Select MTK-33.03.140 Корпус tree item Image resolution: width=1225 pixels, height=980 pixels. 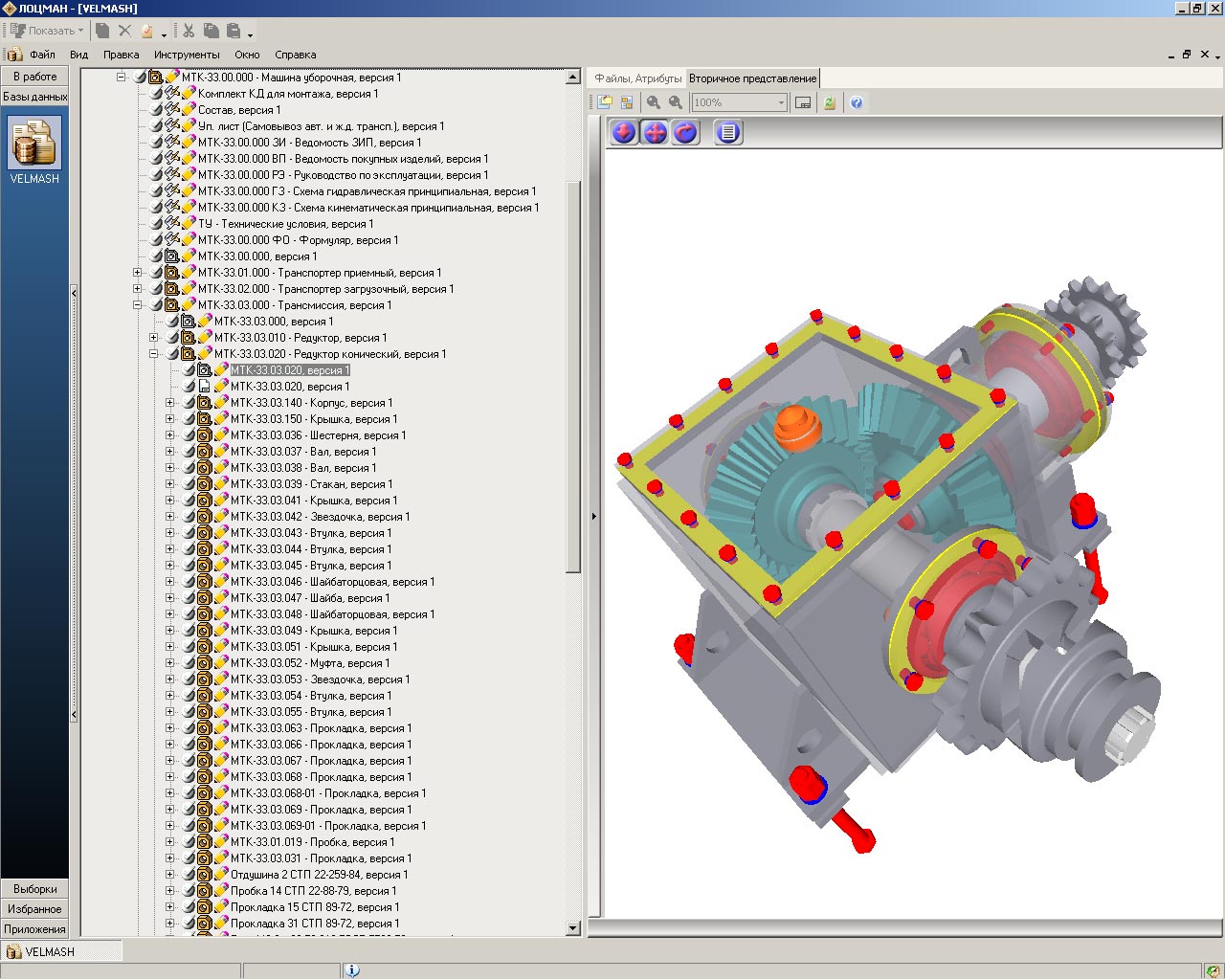click(311, 403)
